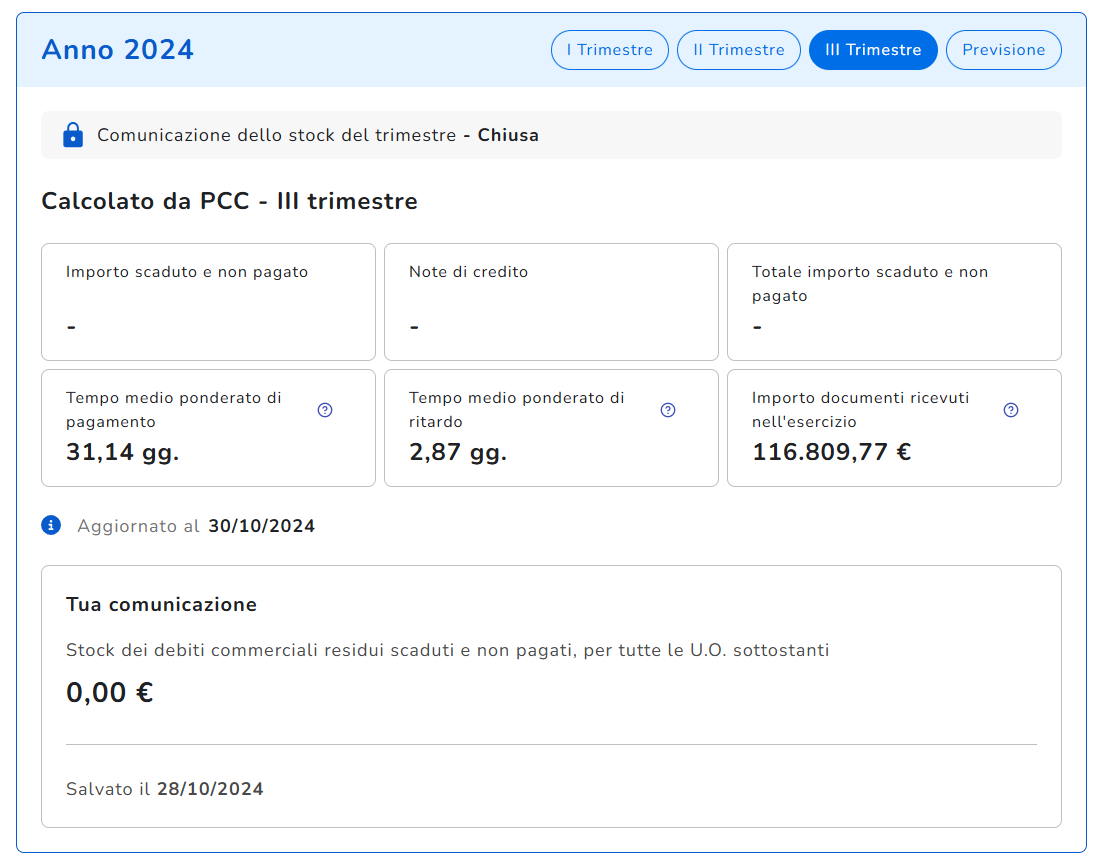Open help for Importo documenti ricevuti nell'esercizio
1102x860 pixels.
point(1011,410)
